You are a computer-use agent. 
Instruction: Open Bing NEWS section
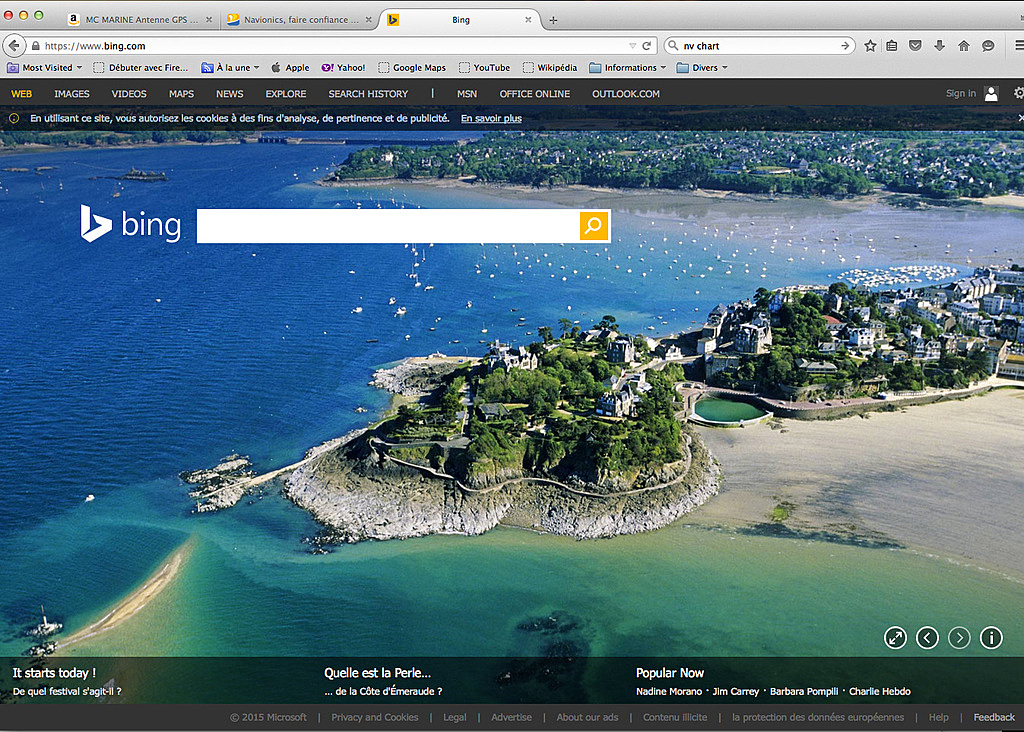coord(229,94)
